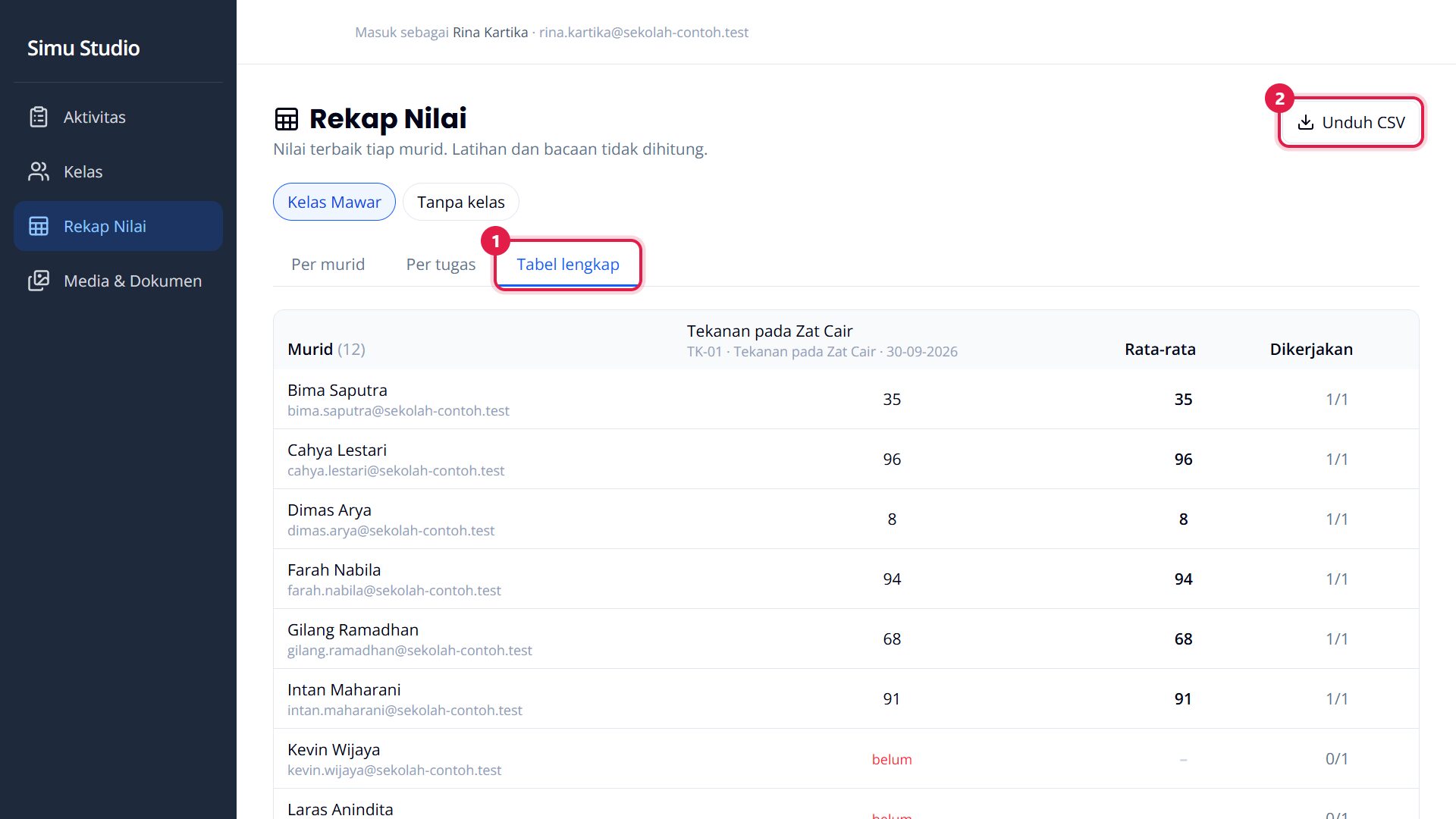The image size is (1456, 819).
Task: Select the Kelas Mawar class filter
Action: tap(334, 202)
